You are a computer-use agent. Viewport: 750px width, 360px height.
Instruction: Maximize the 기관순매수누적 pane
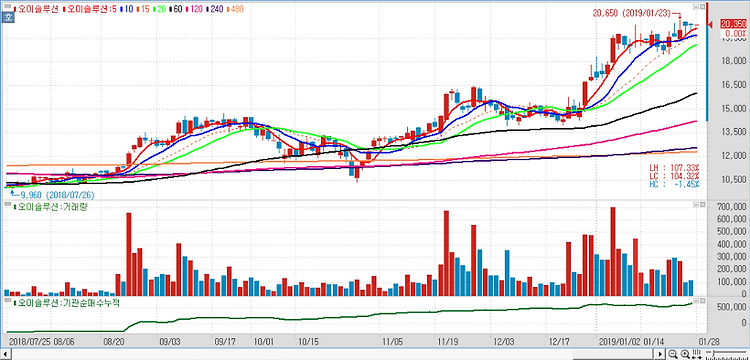[x=696, y=300]
